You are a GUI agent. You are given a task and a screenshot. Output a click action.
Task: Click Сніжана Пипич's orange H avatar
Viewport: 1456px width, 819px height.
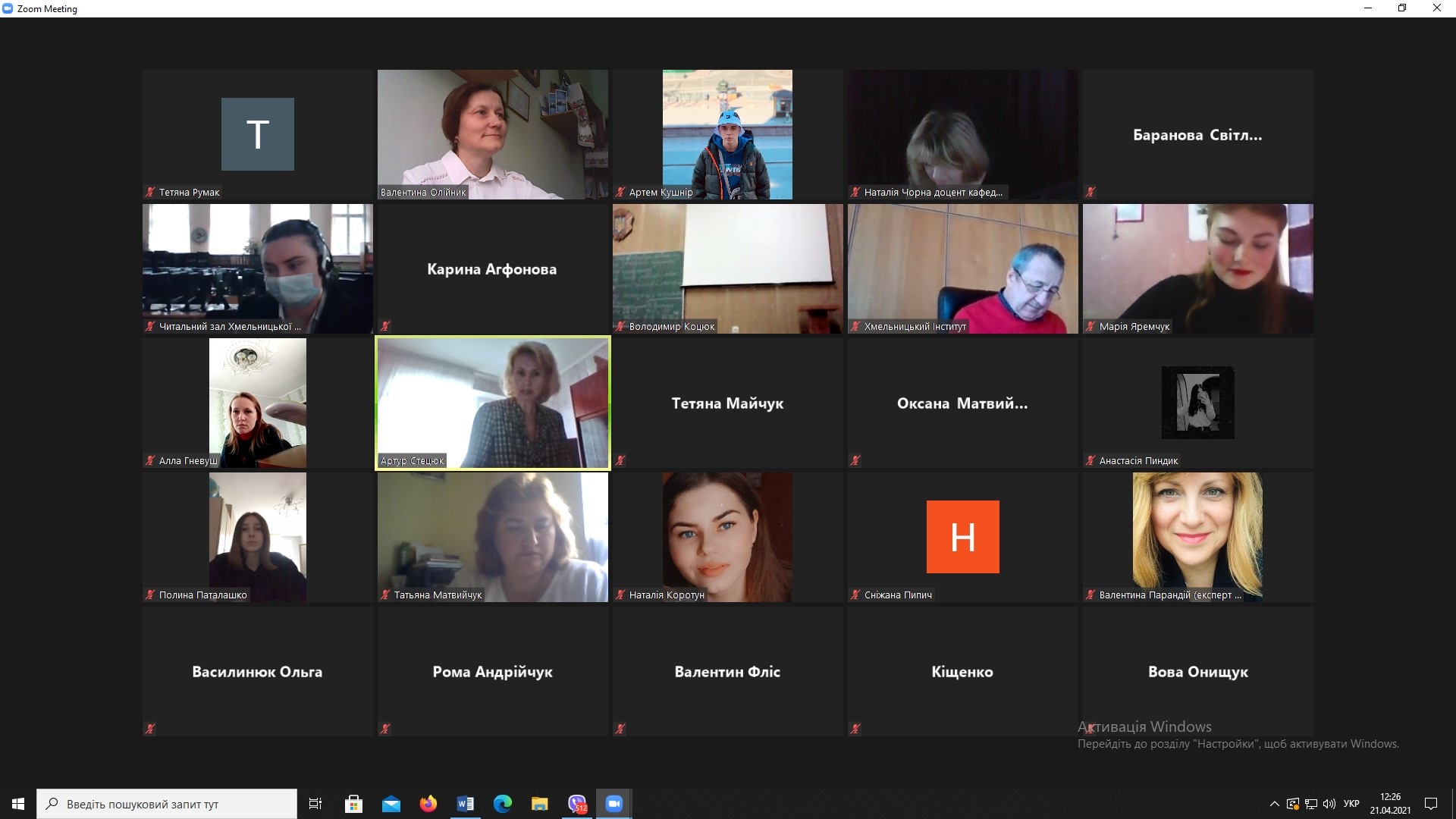(x=962, y=537)
